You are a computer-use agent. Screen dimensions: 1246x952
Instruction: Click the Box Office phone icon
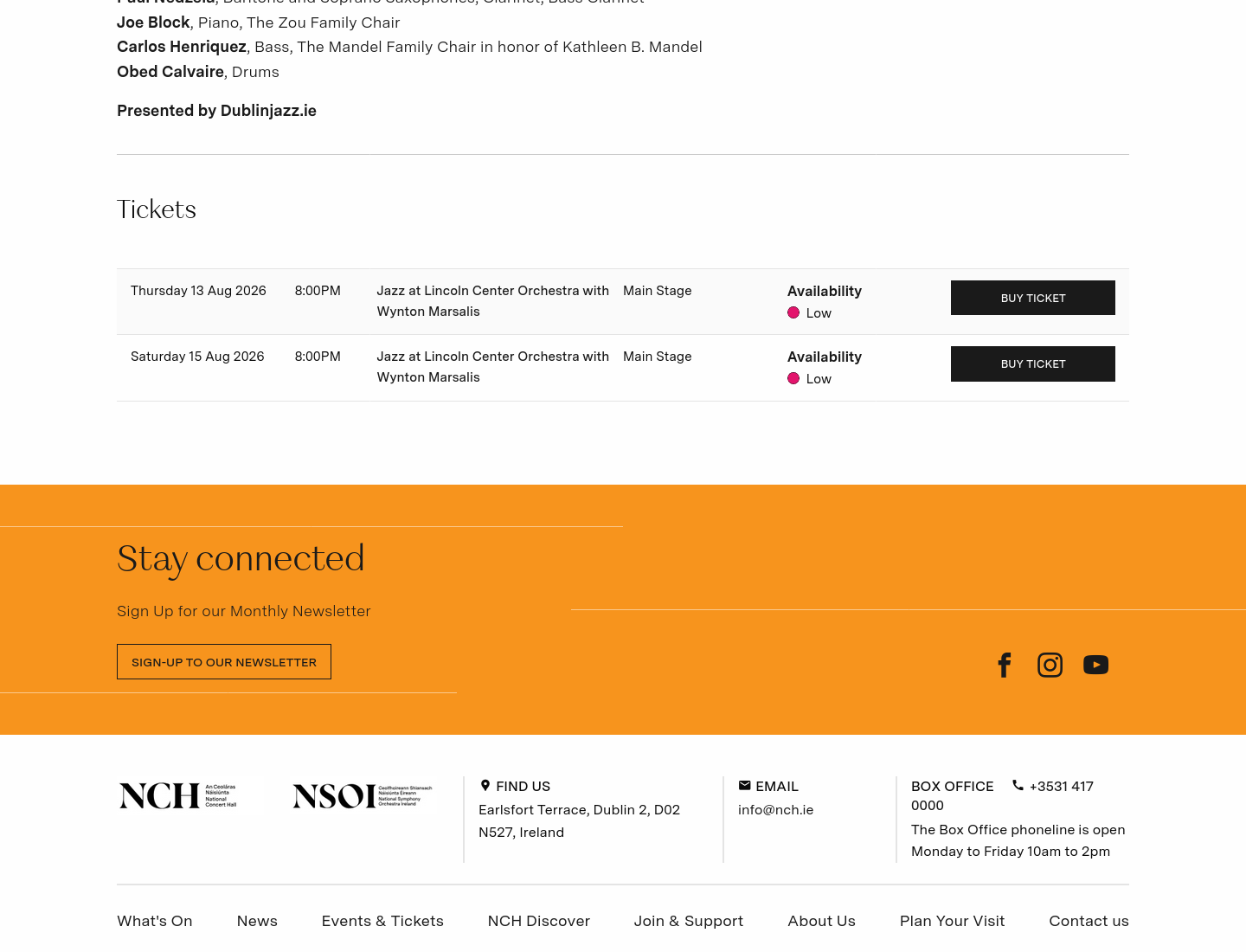coord(1018,786)
